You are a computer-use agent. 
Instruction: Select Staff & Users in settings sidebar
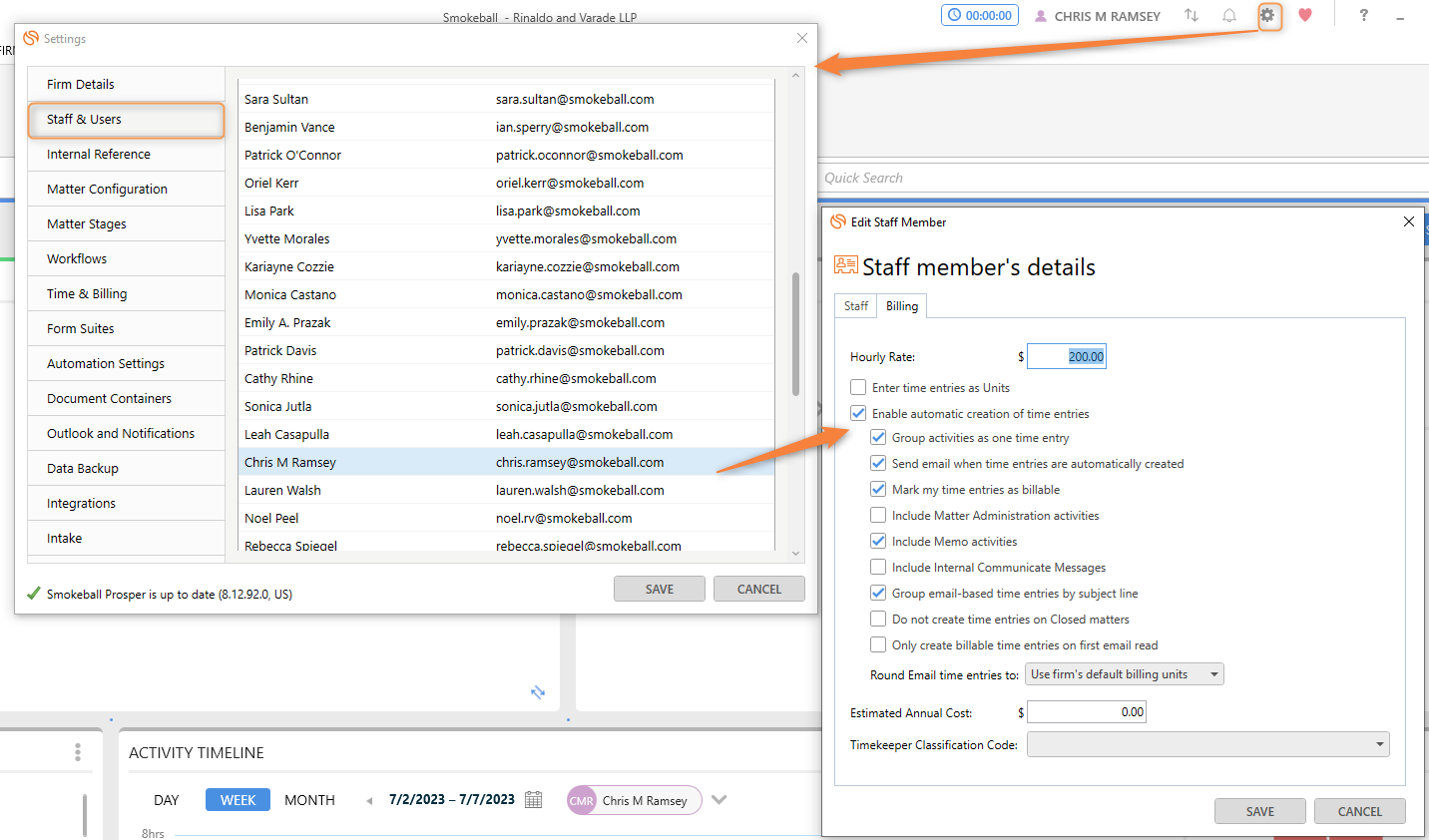tap(126, 120)
